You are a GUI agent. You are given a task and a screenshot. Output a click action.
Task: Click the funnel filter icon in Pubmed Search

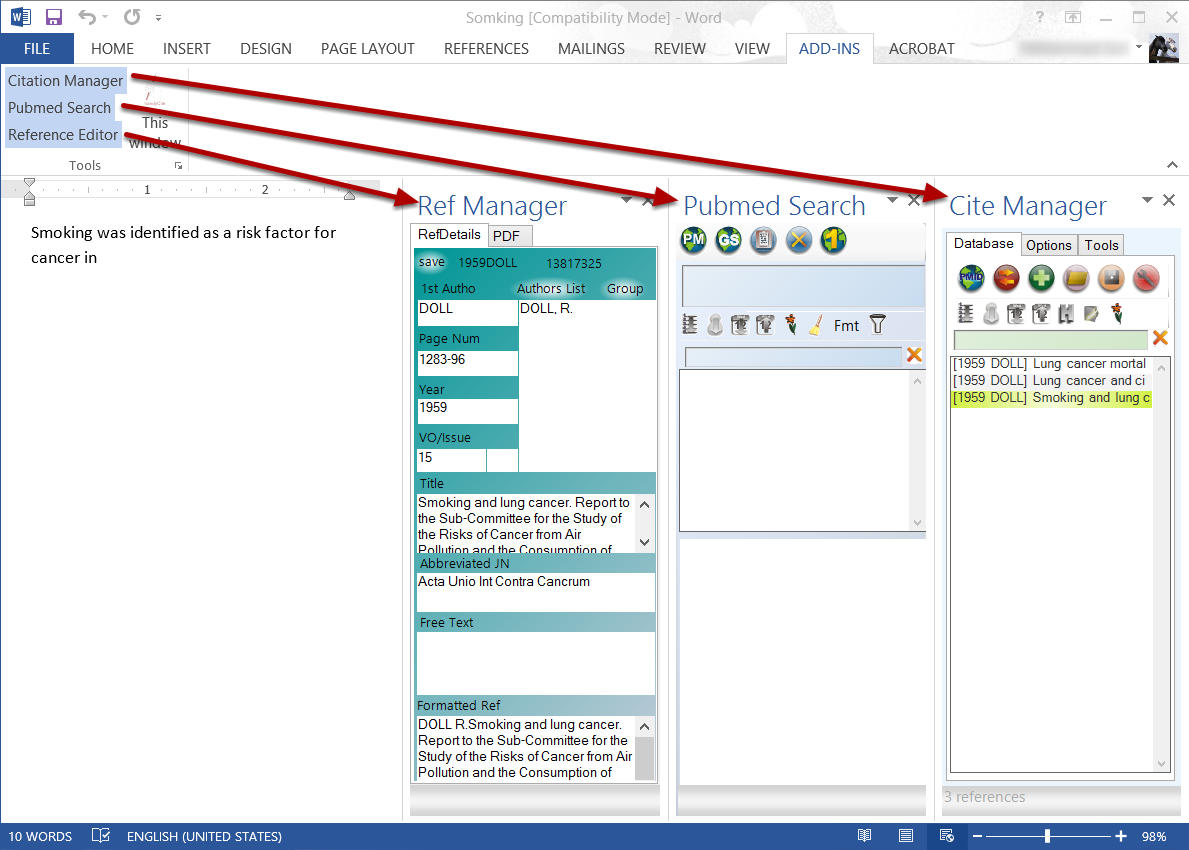pyautogui.click(x=877, y=324)
